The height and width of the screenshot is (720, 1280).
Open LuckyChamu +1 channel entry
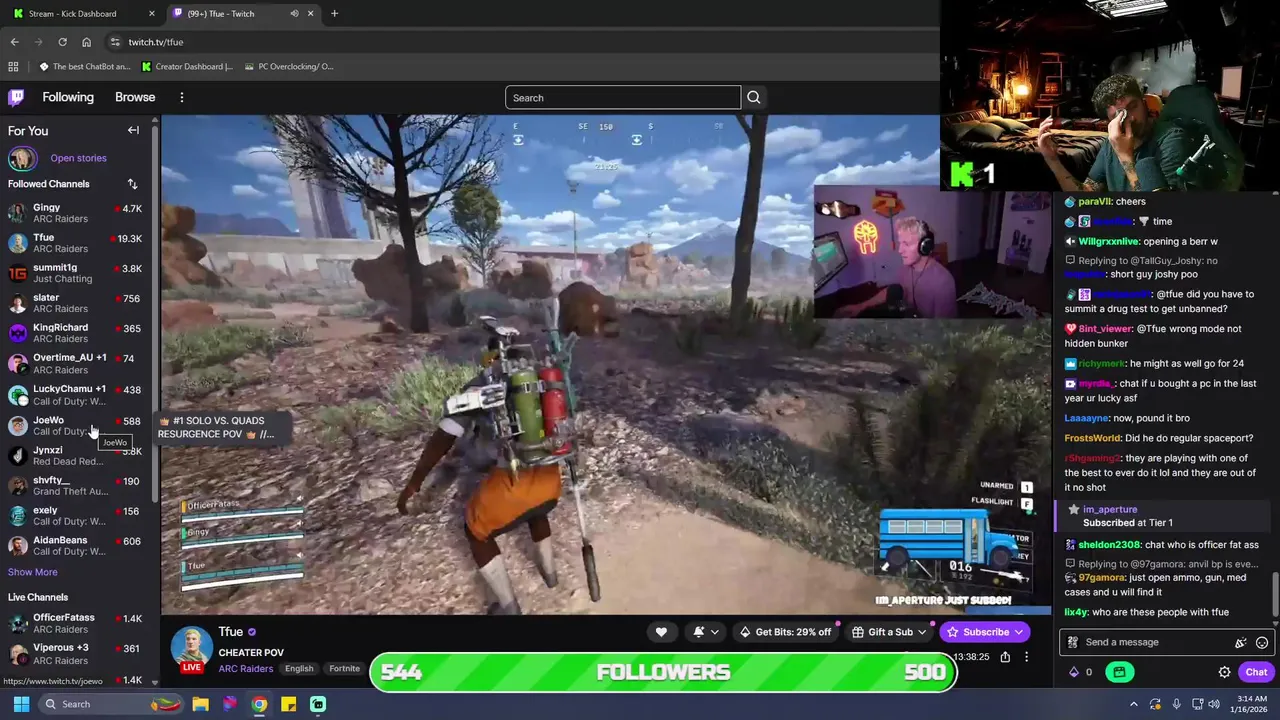click(x=76, y=394)
